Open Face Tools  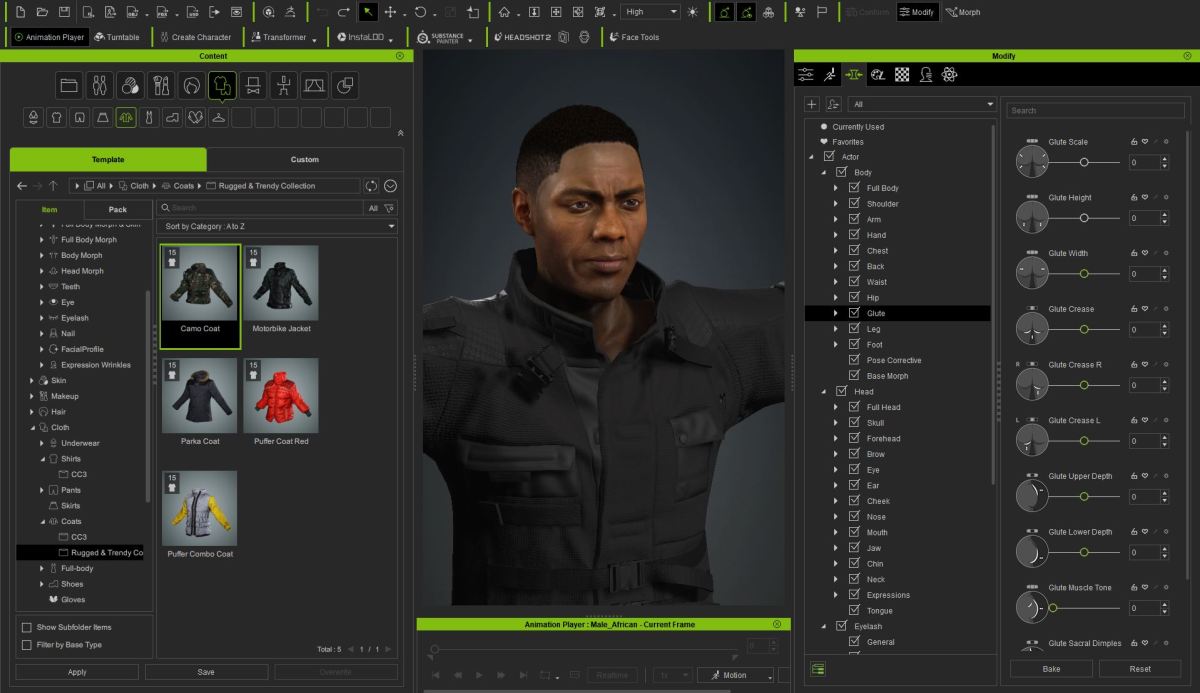point(634,37)
